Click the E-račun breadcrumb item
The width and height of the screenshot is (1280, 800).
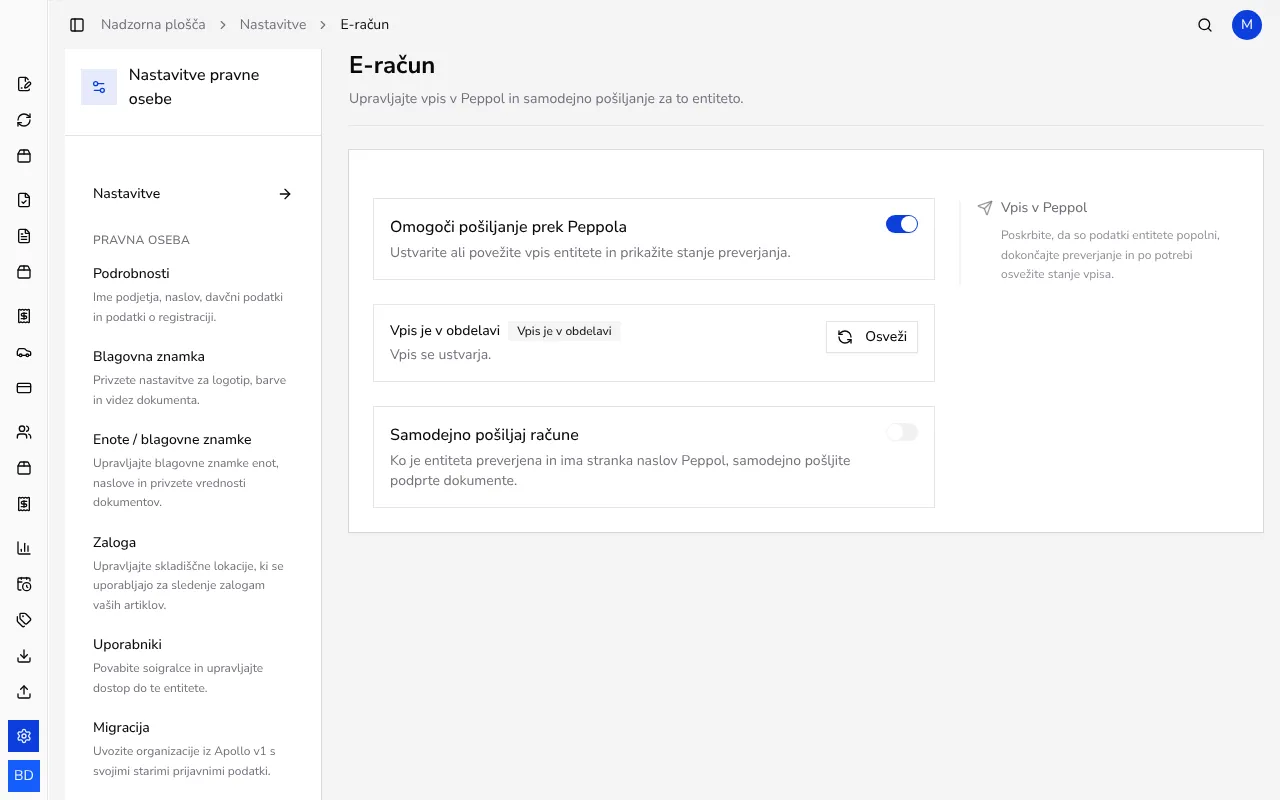pos(365,25)
